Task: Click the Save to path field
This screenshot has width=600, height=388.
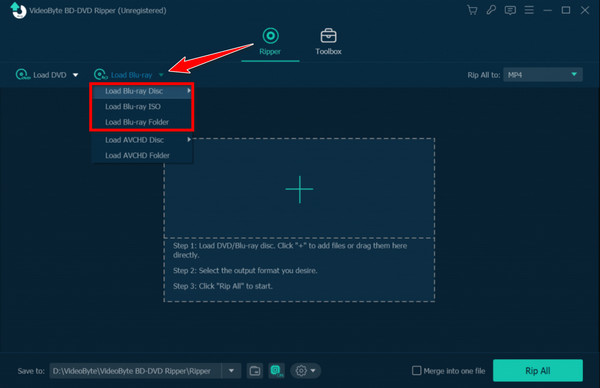Action: 135,371
